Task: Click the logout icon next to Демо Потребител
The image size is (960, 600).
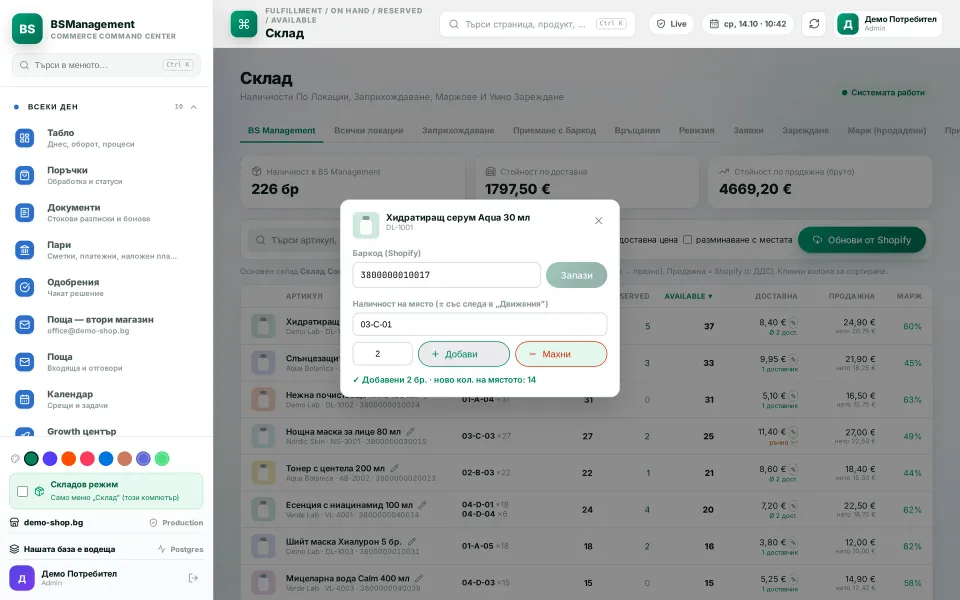Action: [x=193, y=578]
